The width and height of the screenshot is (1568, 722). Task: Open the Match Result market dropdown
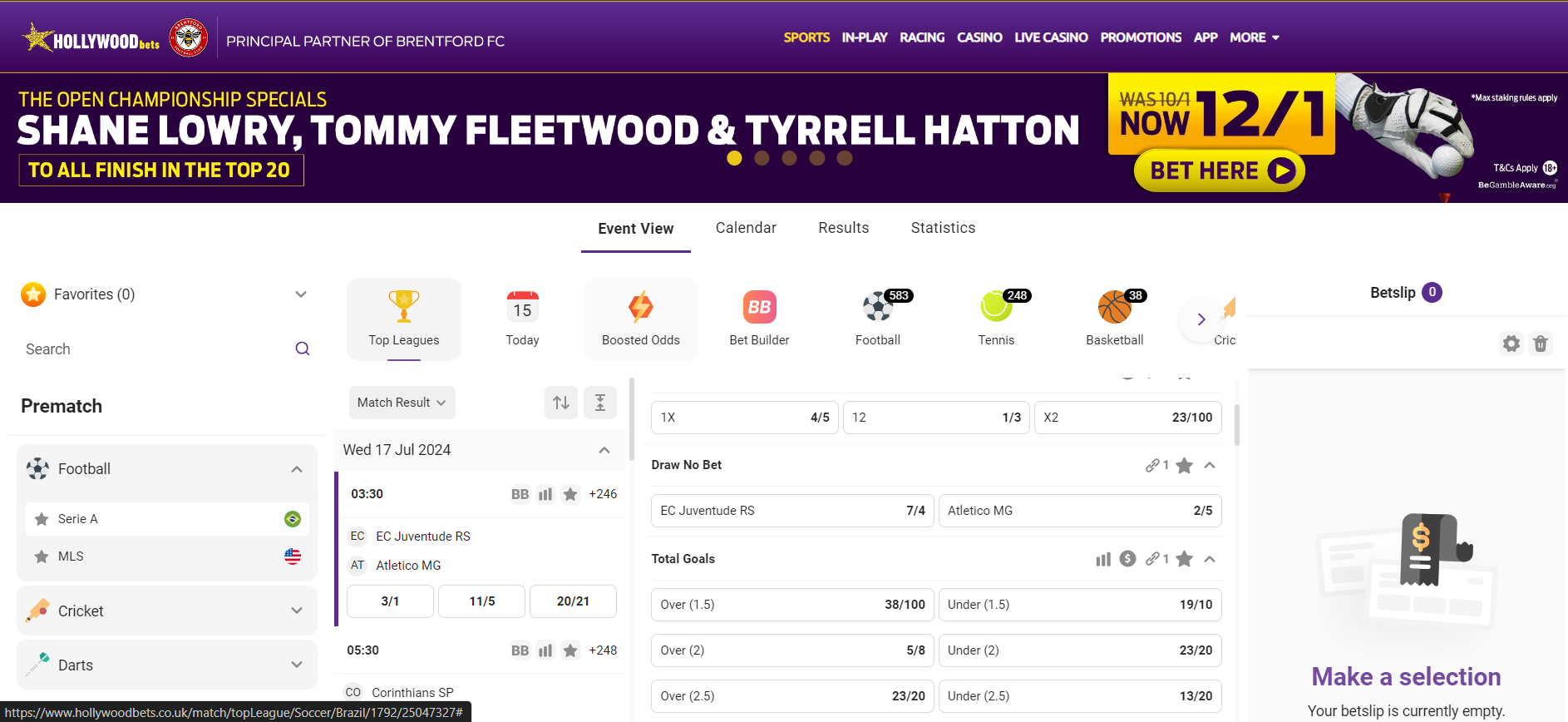pos(402,403)
